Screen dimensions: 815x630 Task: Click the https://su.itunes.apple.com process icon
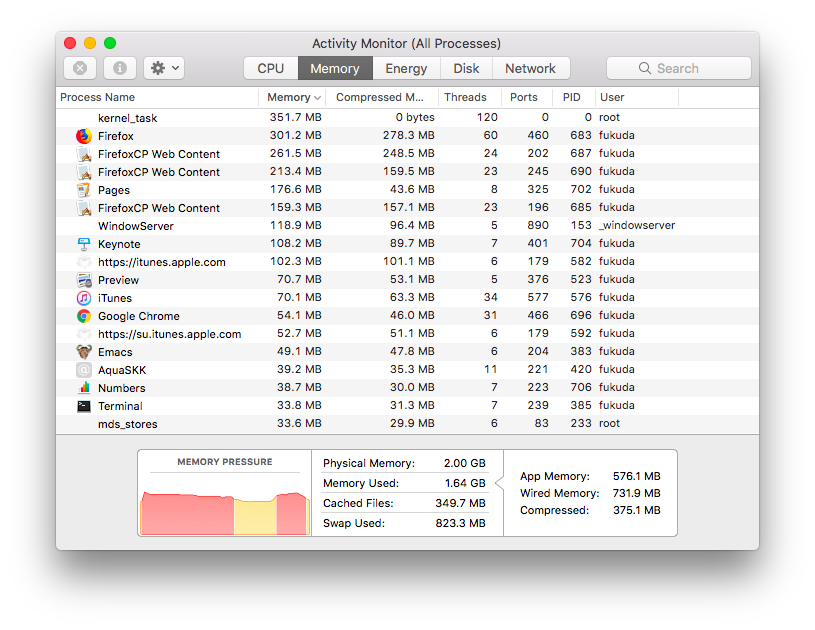[x=84, y=334]
